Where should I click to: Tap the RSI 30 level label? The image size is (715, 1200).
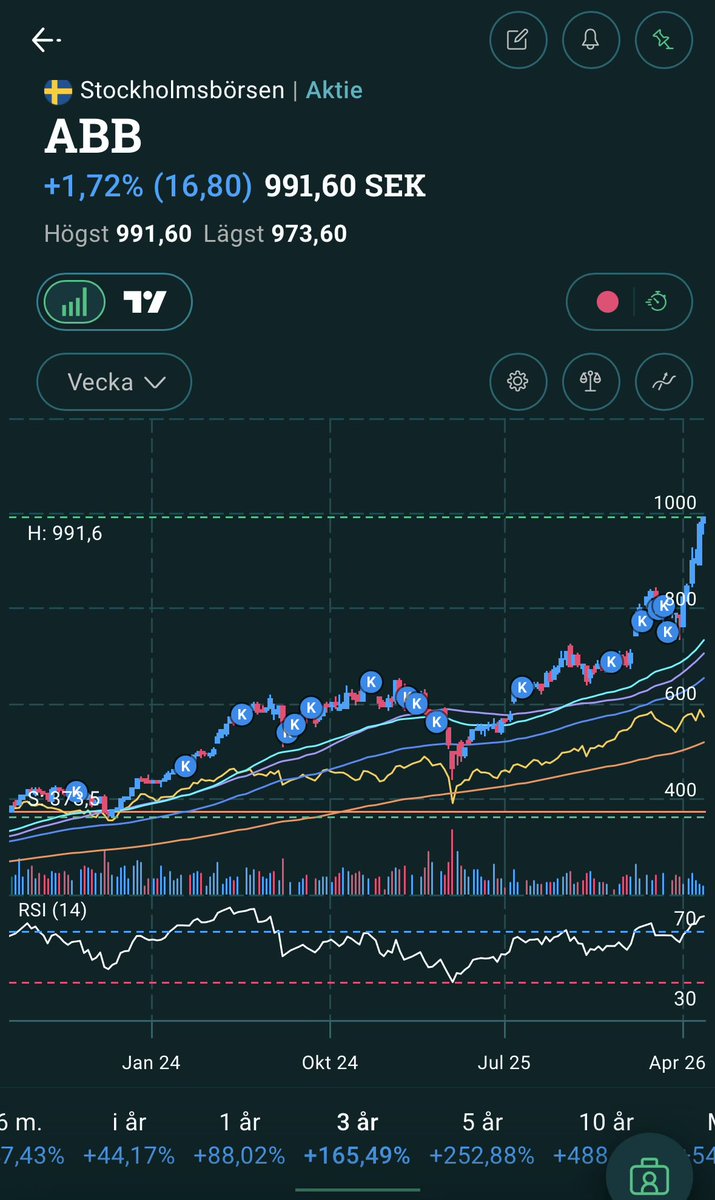click(685, 999)
